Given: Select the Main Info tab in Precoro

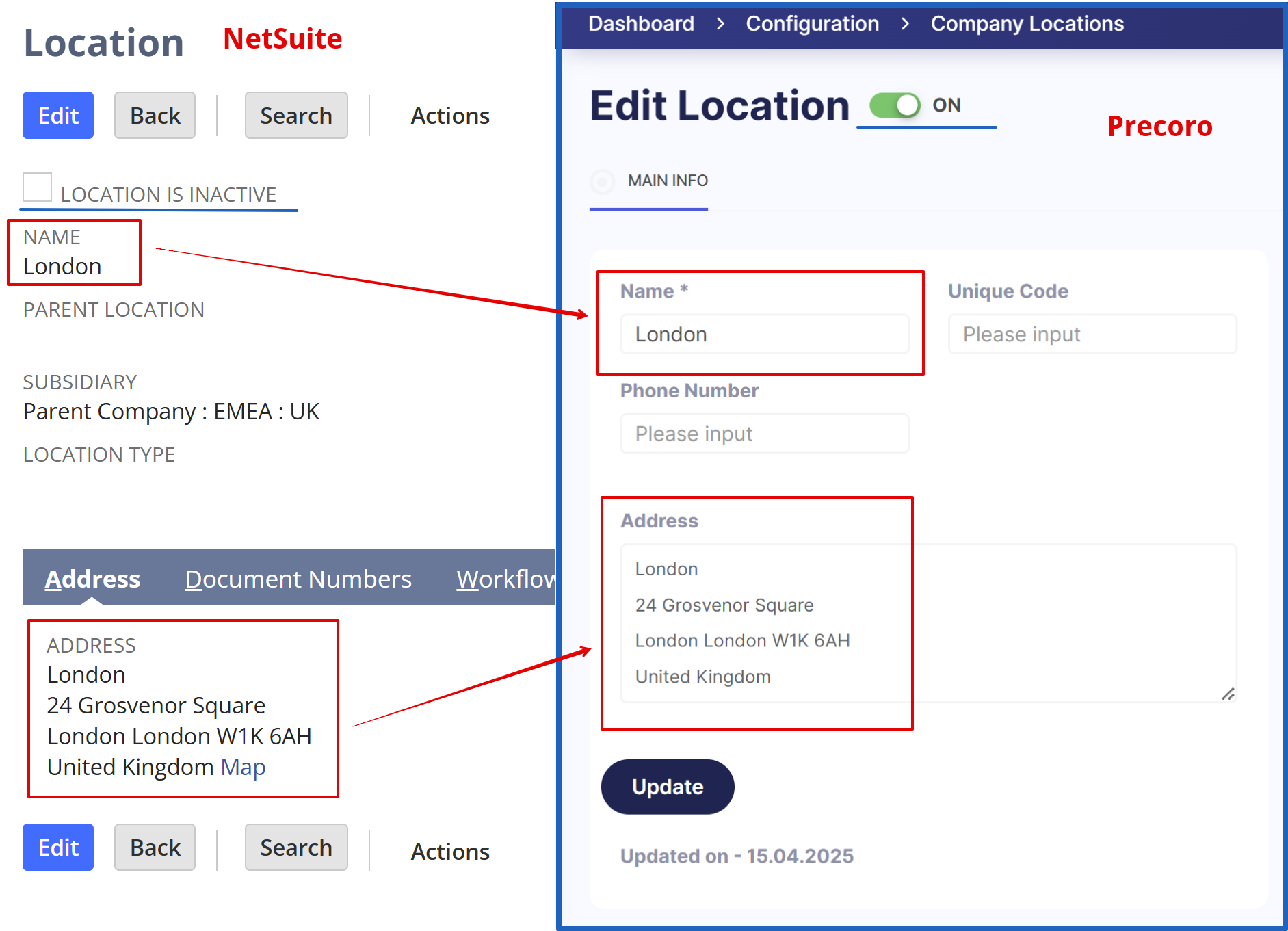Looking at the screenshot, I should (x=668, y=181).
